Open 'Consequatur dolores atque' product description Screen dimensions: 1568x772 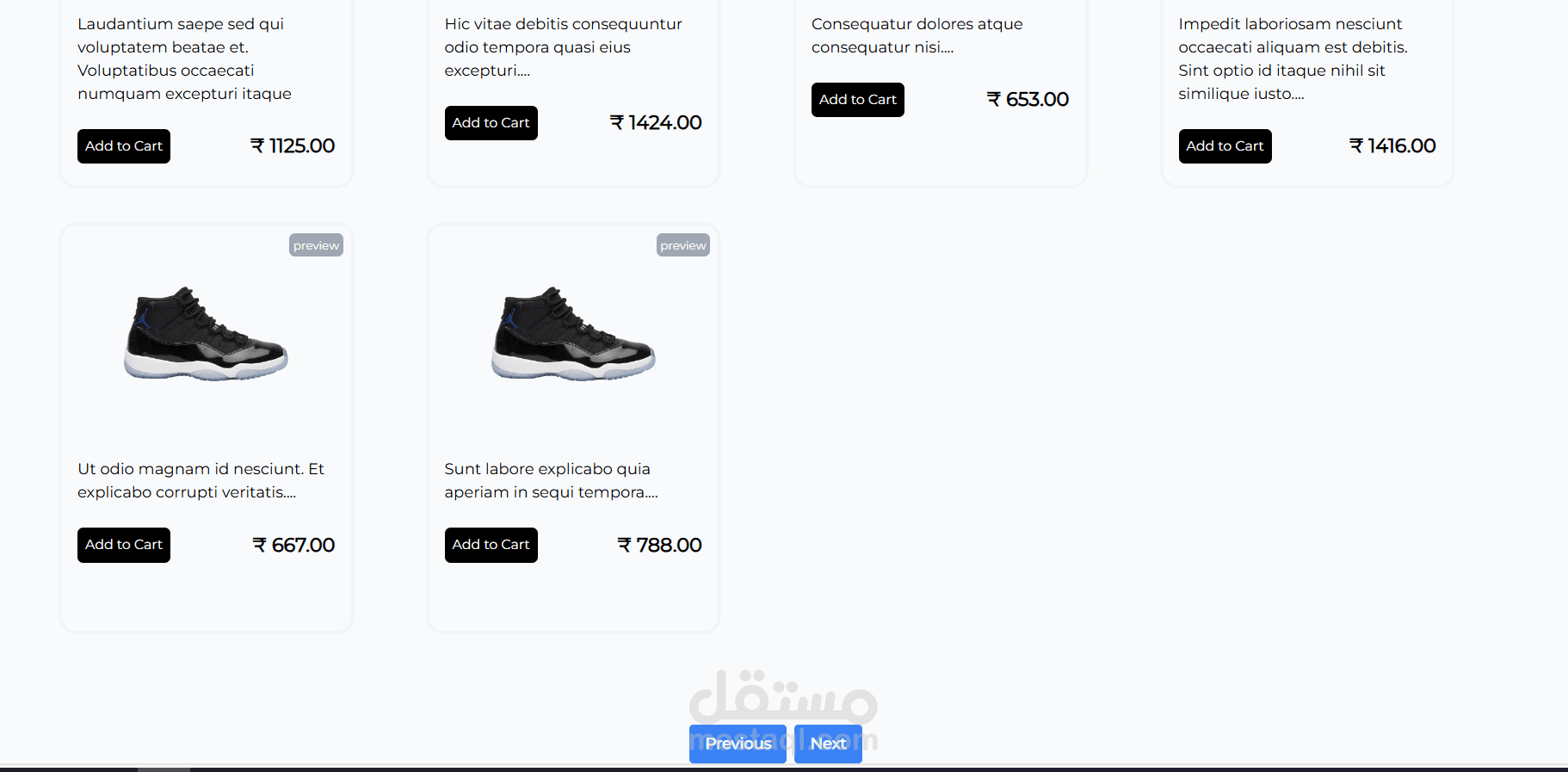tap(917, 35)
